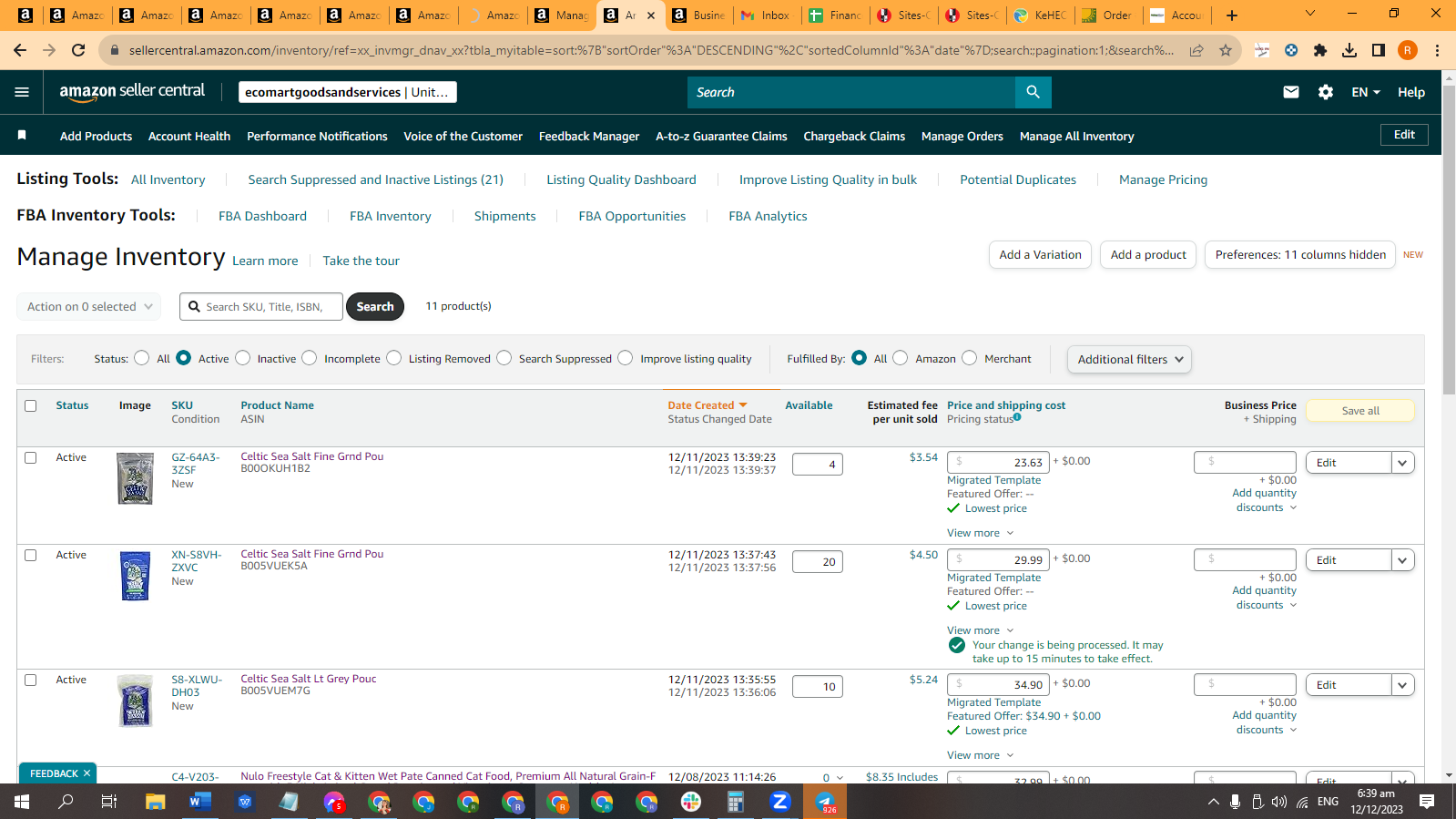Open the Celtic Sea Salt Lt Grey Pouc listing link
The height and width of the screenshot is (819, 1456).
pyautogui.click(x=309, y=679)
